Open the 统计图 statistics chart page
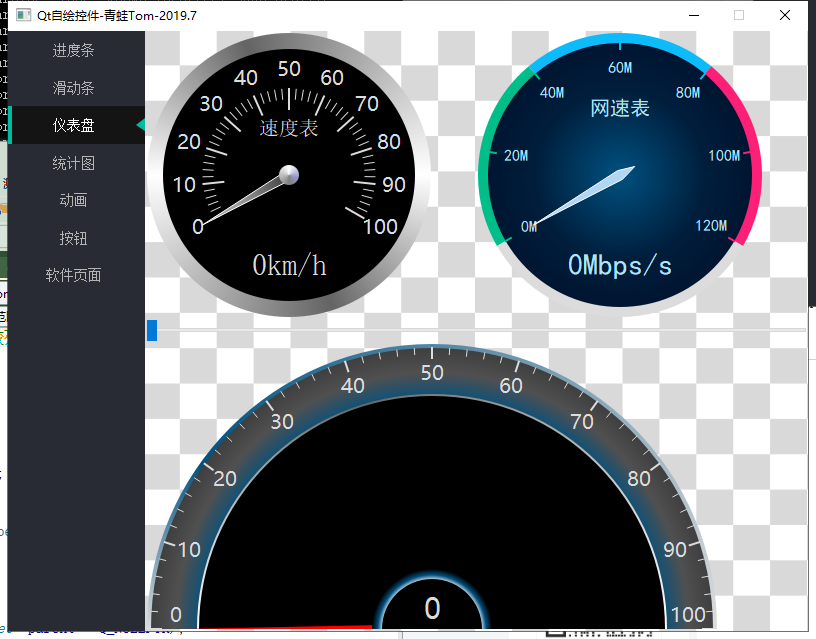The image size is (816, 639). point(73,163)
